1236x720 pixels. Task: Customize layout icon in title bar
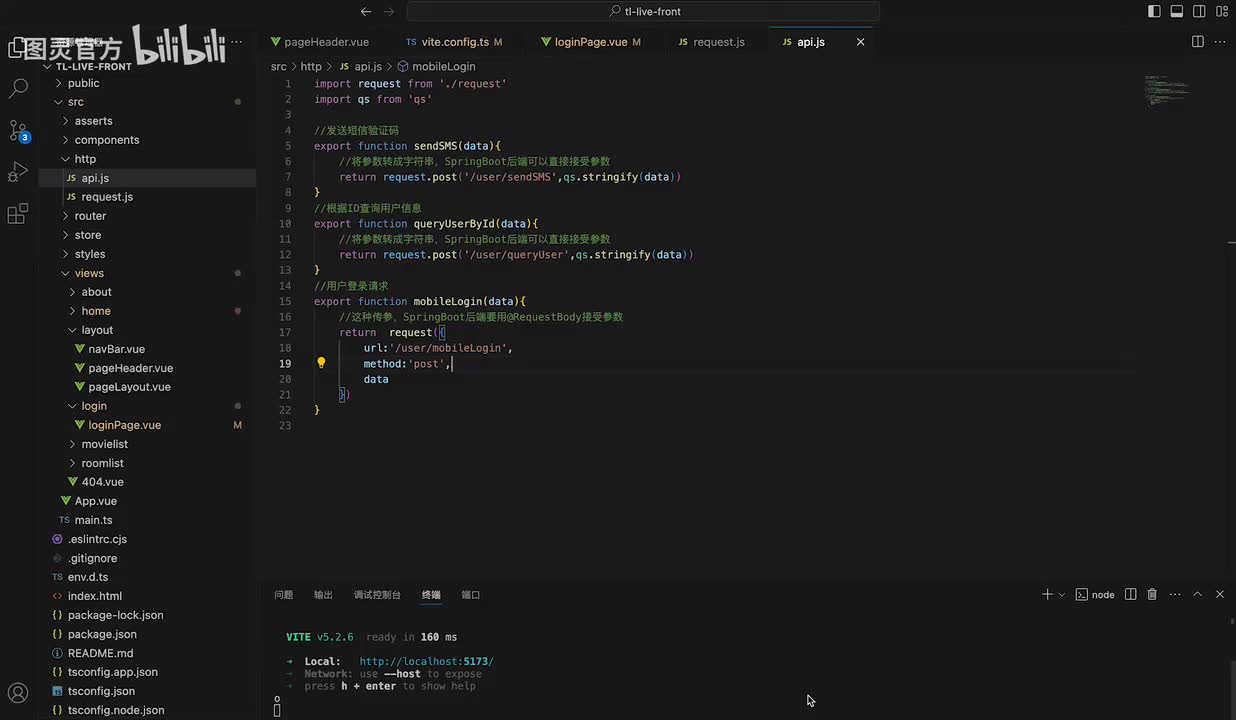[1222, 12]
